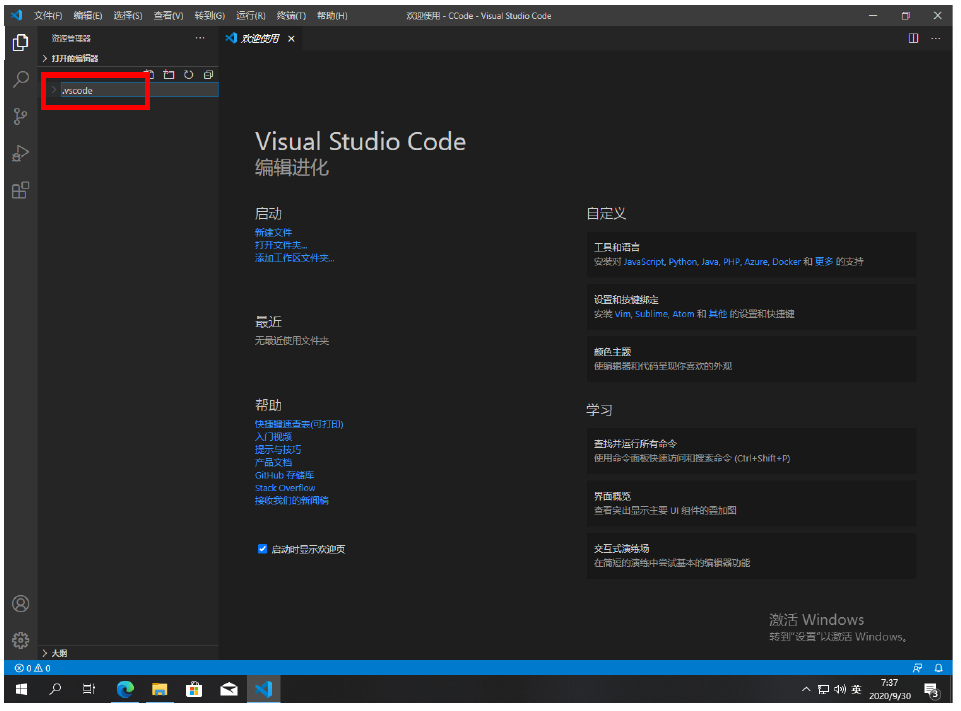Click the 打开文件夹... link
The height and width of the screenshot is (711, 961).
pyautogui.click(x=281, y=245)
